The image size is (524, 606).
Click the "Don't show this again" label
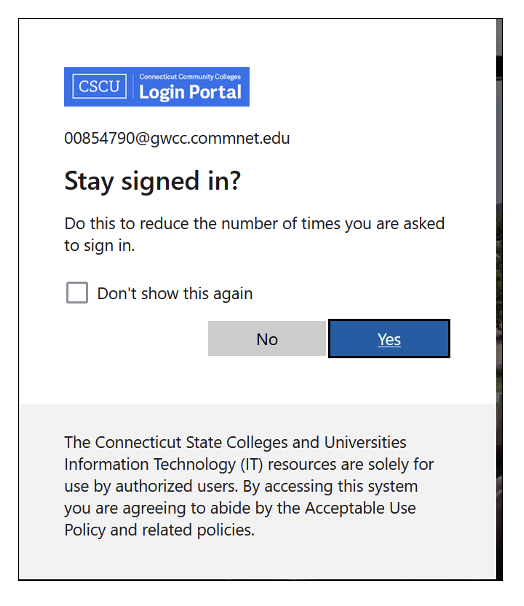pos(175,294)
